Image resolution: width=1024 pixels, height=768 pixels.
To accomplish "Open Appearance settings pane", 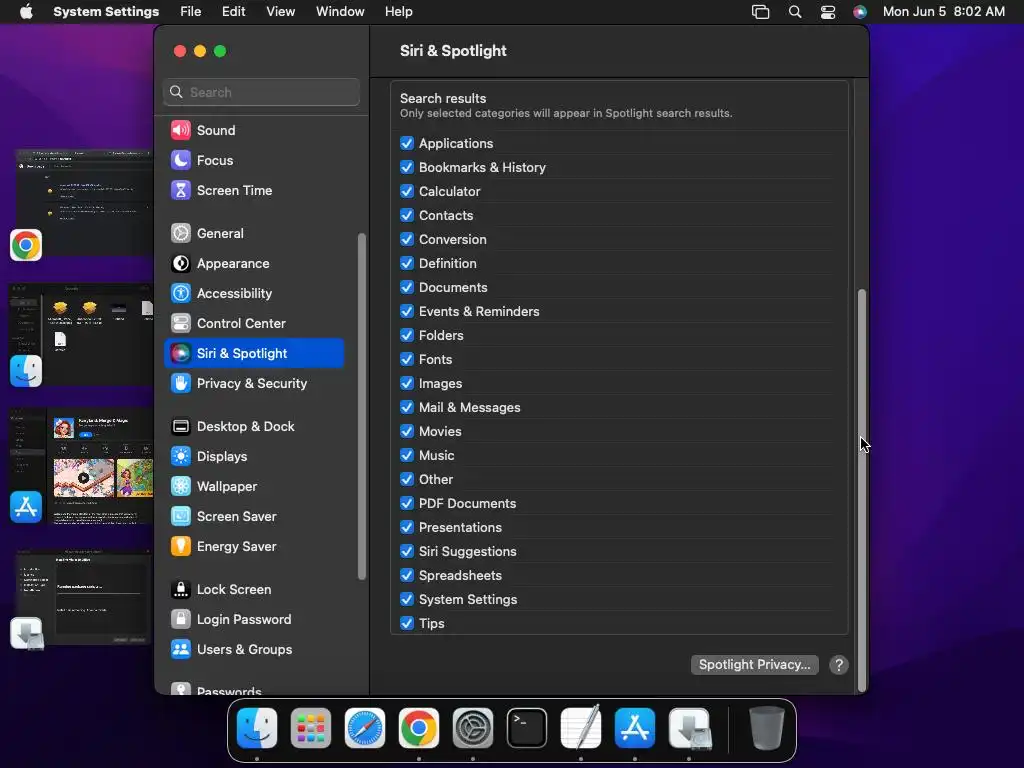I will coord(254,263).
